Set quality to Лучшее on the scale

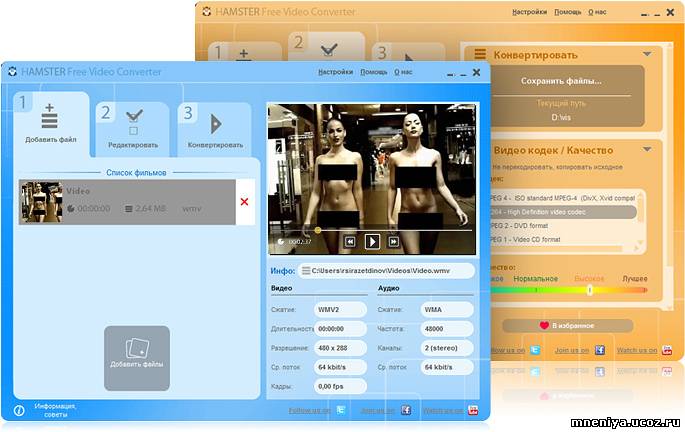(635, 279)
